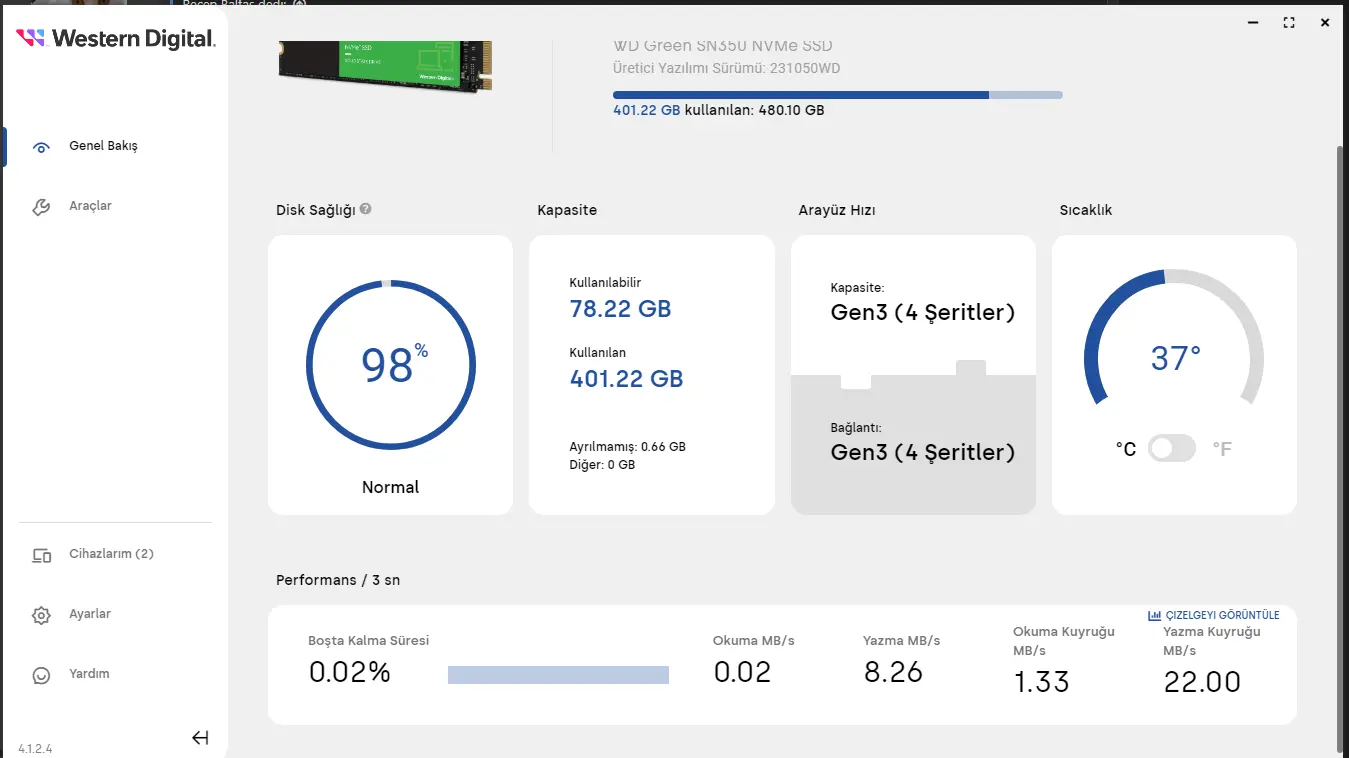Click the 98% disk health ring
Viewport: 1349px width, 758px height.
click(391, 367)
